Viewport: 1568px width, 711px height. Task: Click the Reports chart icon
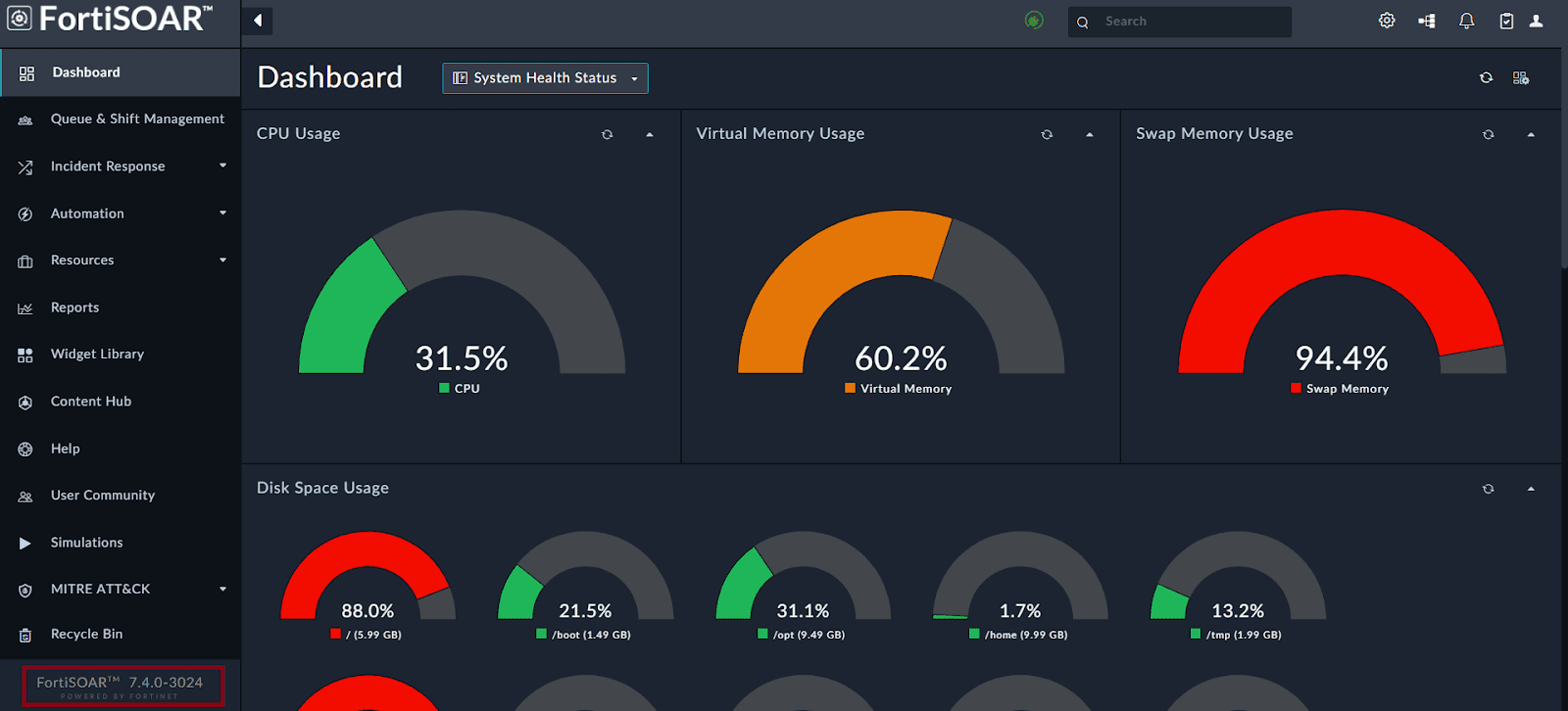tap(25, 308)
